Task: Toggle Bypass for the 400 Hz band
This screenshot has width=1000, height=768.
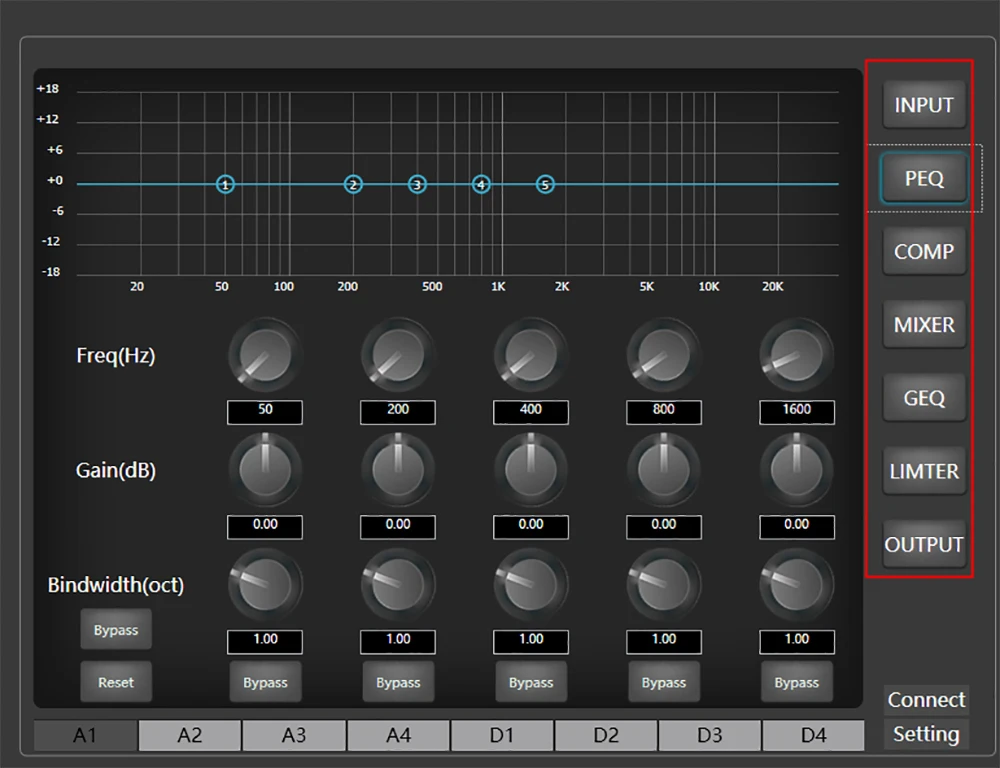Action: [x=531, y=682]
